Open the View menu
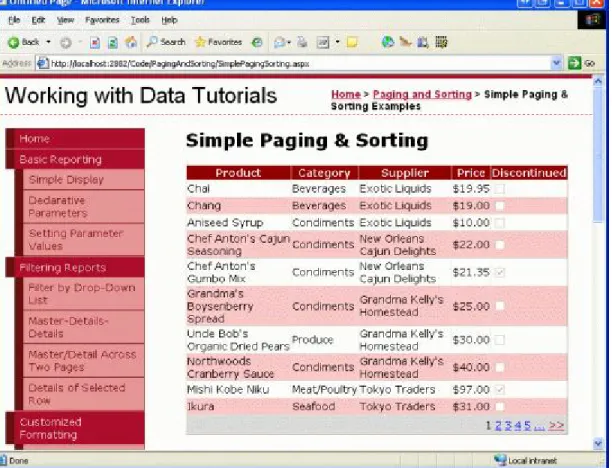 pyautogui.click(x=65, y=20)
